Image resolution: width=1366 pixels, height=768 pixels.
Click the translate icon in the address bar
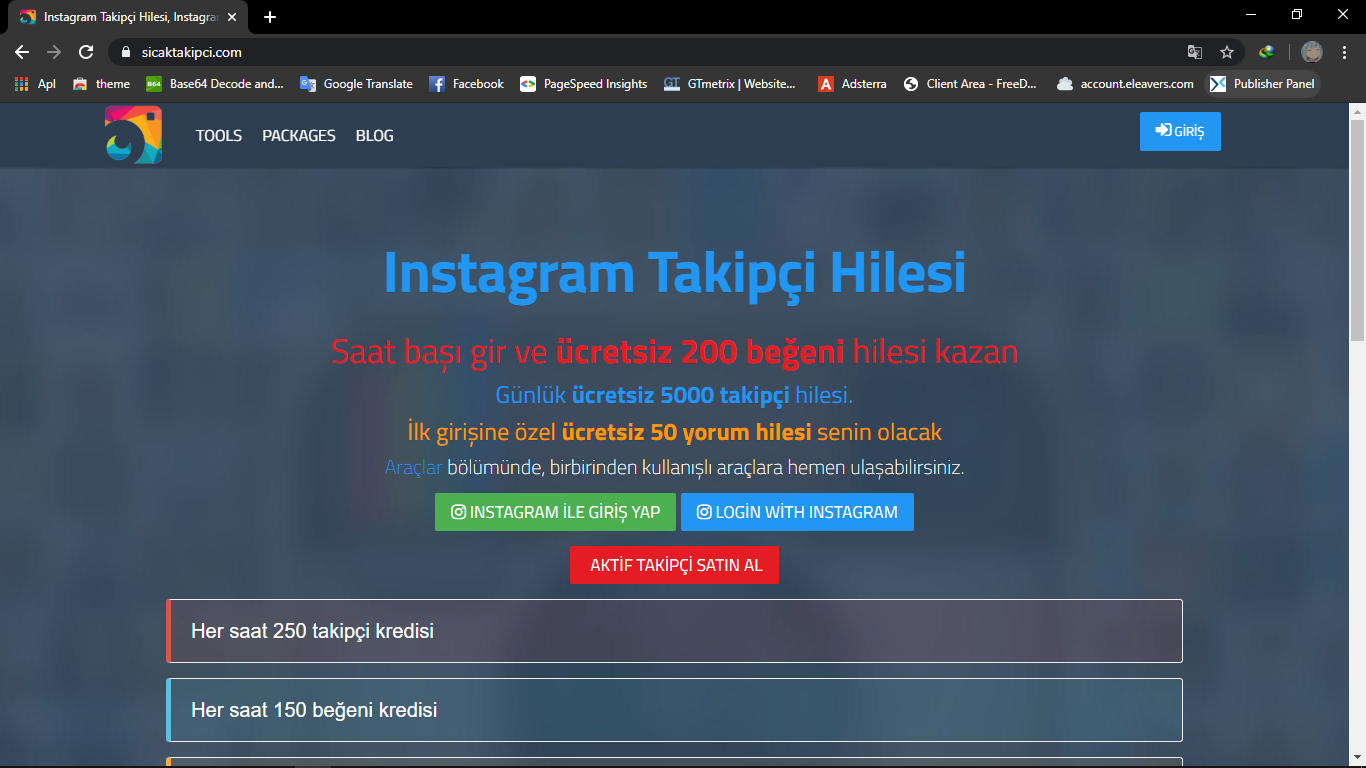[x=1194, y=52]
